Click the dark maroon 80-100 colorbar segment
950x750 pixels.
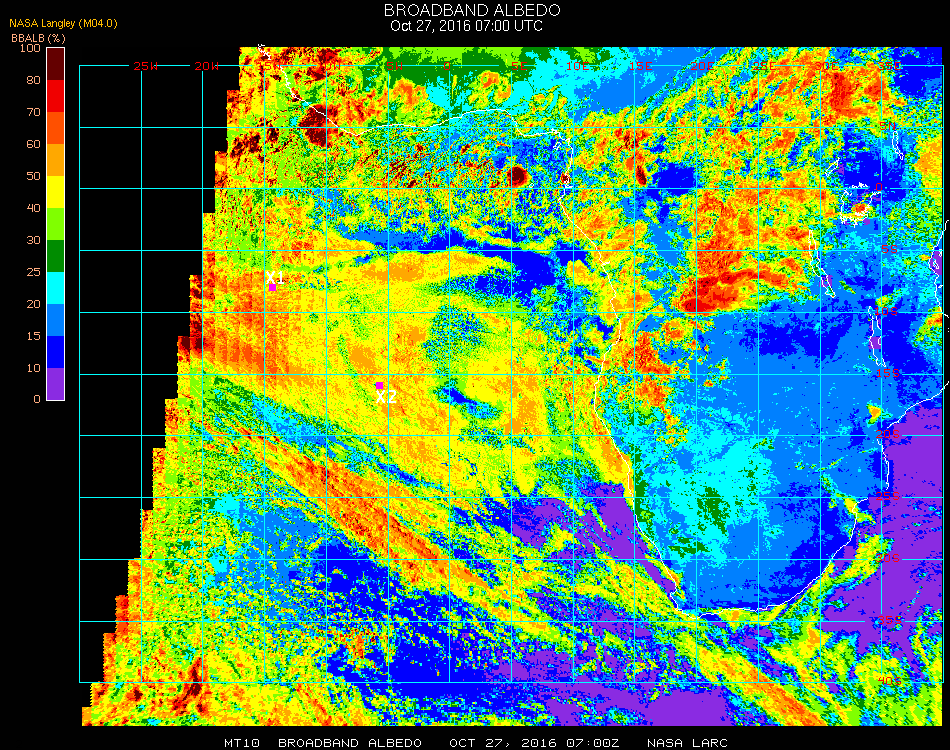click(x=56, y=64)
